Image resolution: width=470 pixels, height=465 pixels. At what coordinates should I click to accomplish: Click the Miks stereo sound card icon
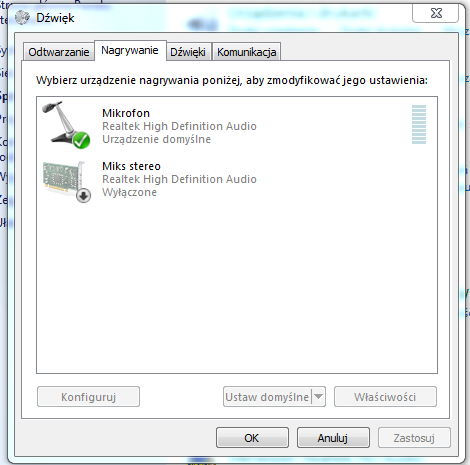tap(67, 181)
